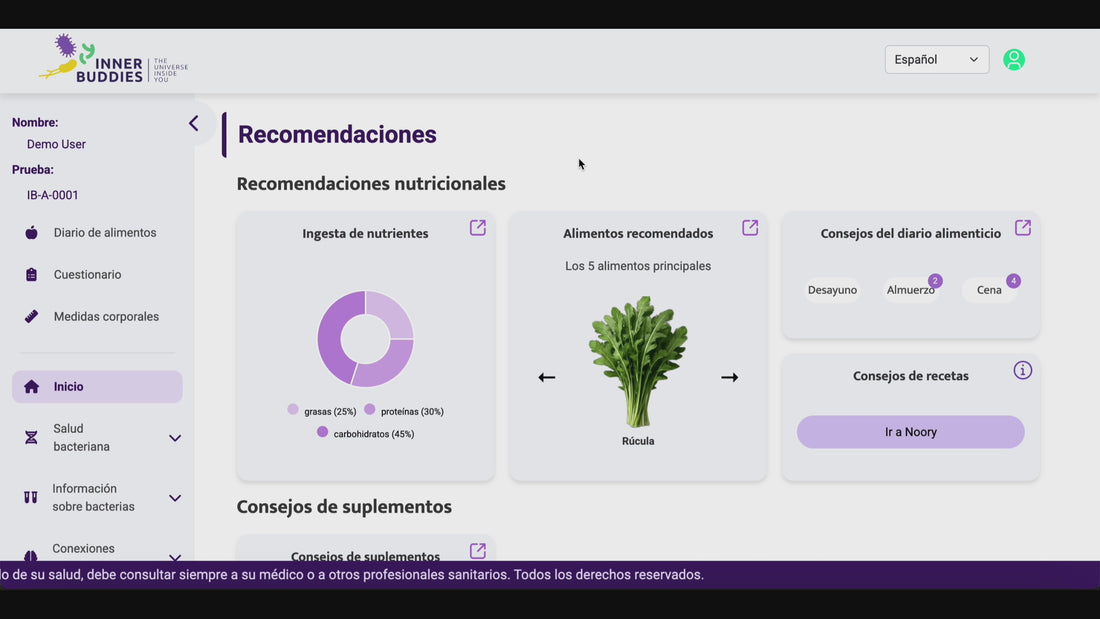Open the Español language dropdown

tap(936, 60)
